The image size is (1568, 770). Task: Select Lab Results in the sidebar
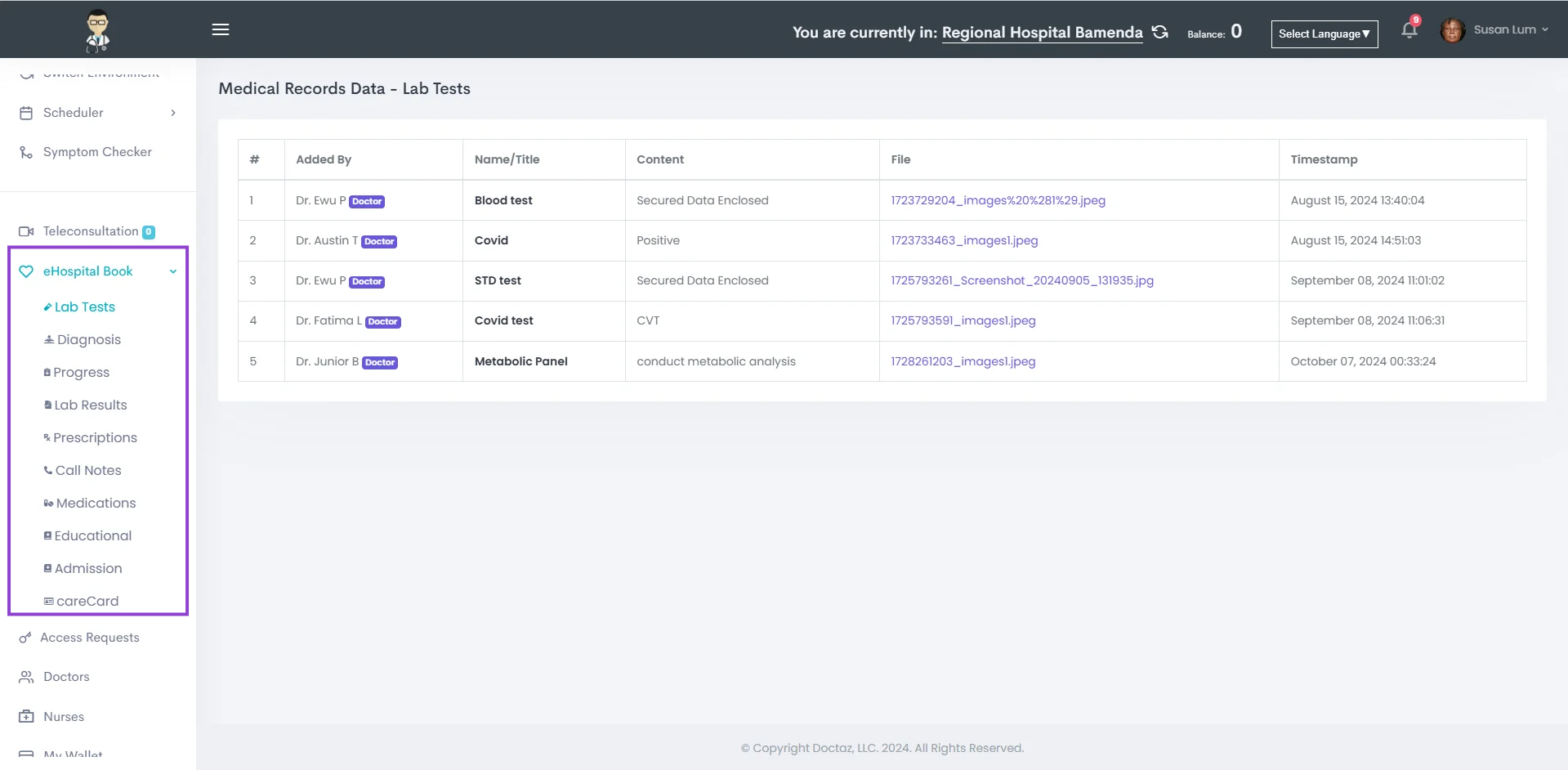(90, 405)
